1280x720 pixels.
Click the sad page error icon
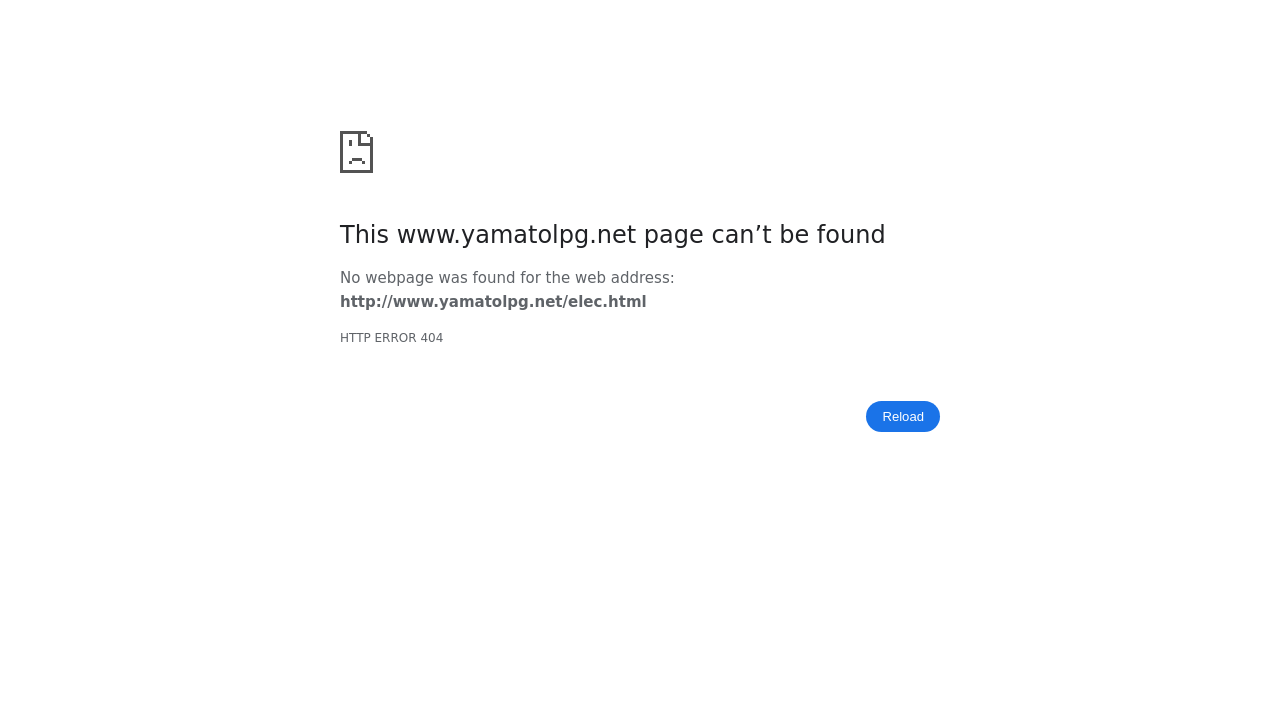[356, 152]
